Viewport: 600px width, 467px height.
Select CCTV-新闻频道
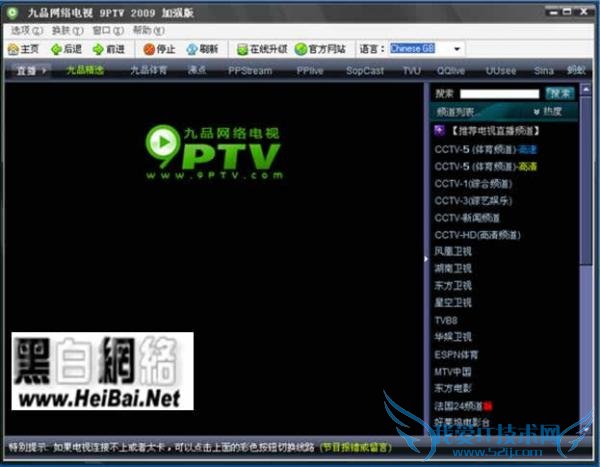click(467, 218)
